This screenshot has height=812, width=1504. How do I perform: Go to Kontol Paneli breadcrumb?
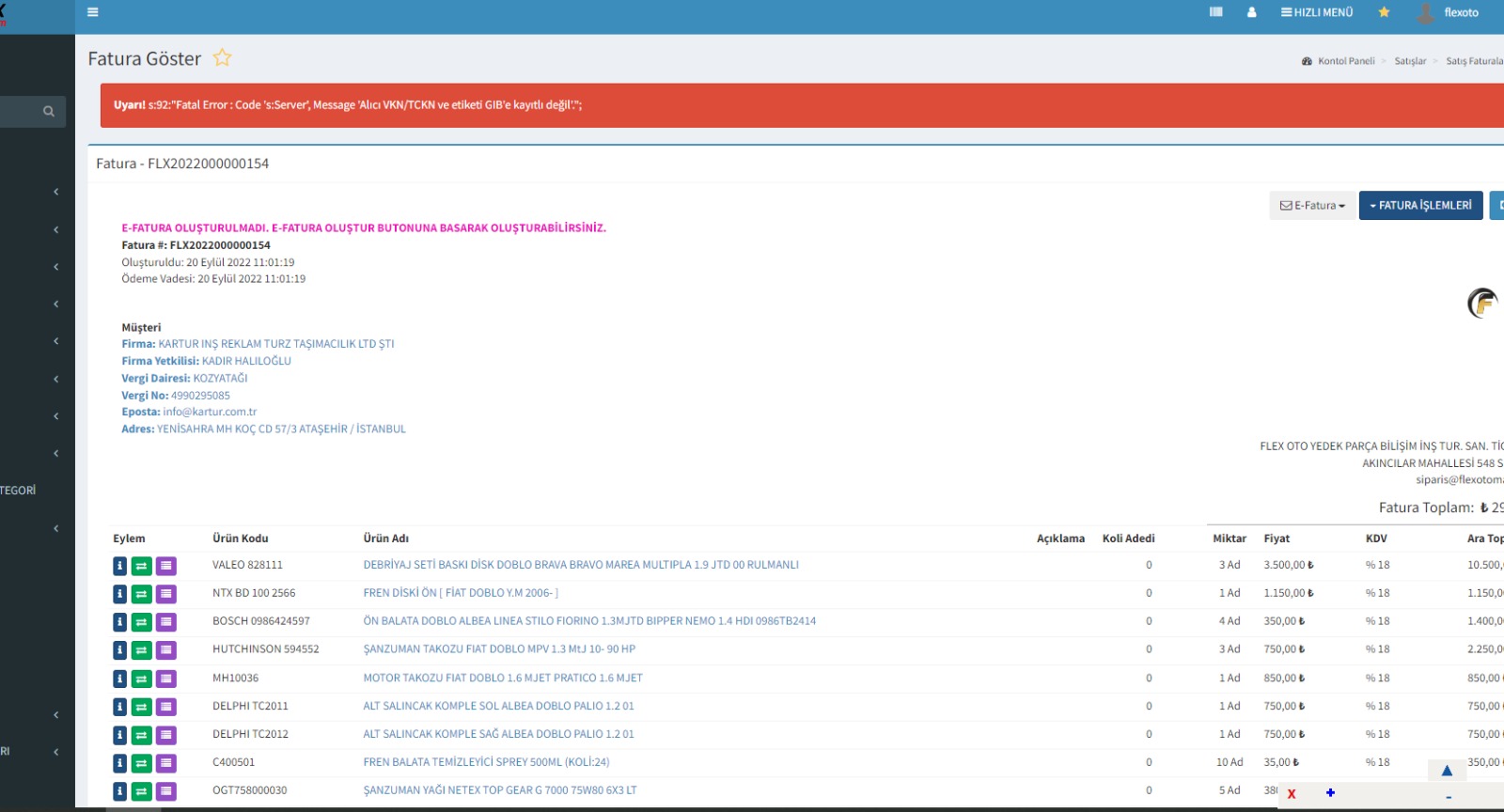click(1345, 61)
